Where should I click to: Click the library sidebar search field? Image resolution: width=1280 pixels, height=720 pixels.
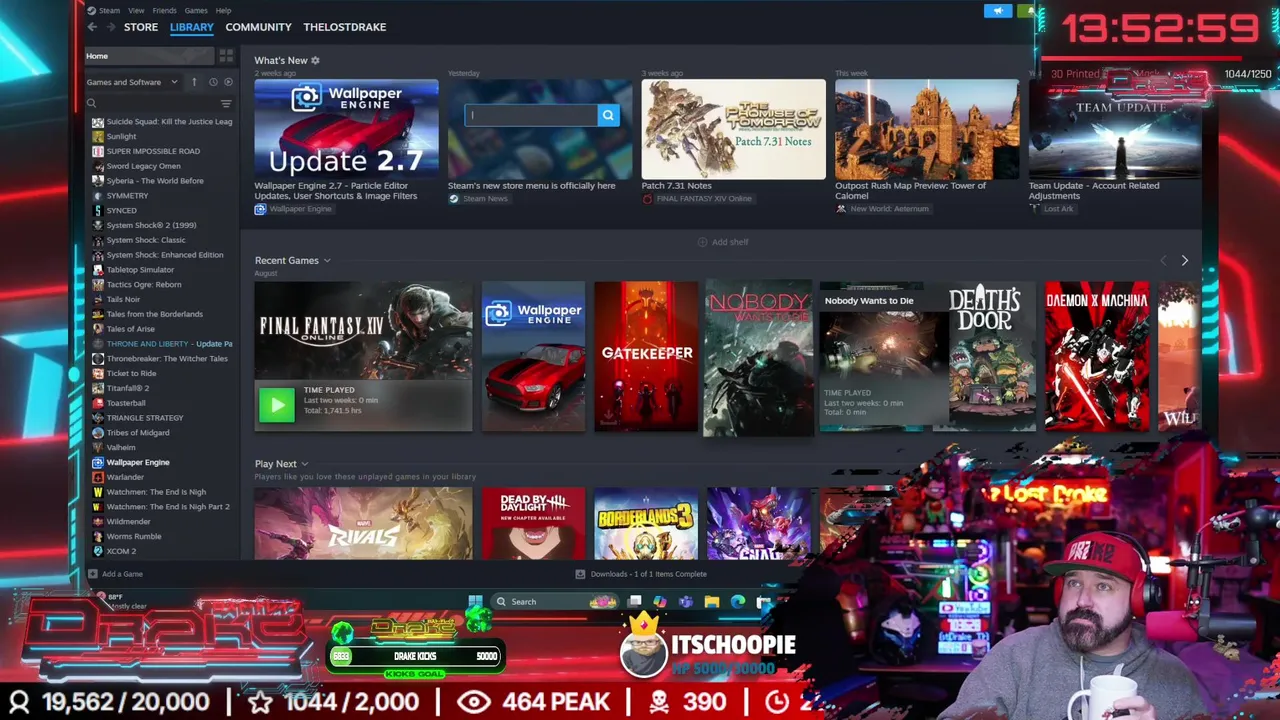(x=150, y=104)
